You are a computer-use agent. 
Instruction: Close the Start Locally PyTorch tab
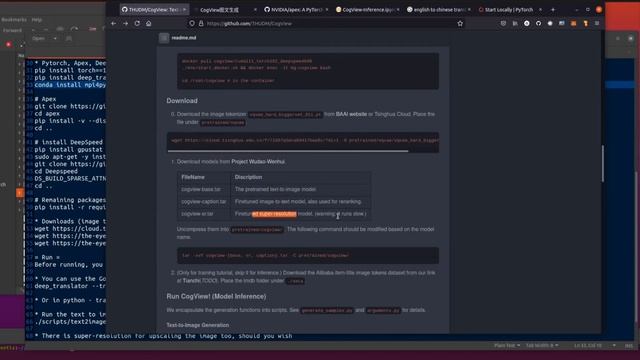click(x=540, y=9)
